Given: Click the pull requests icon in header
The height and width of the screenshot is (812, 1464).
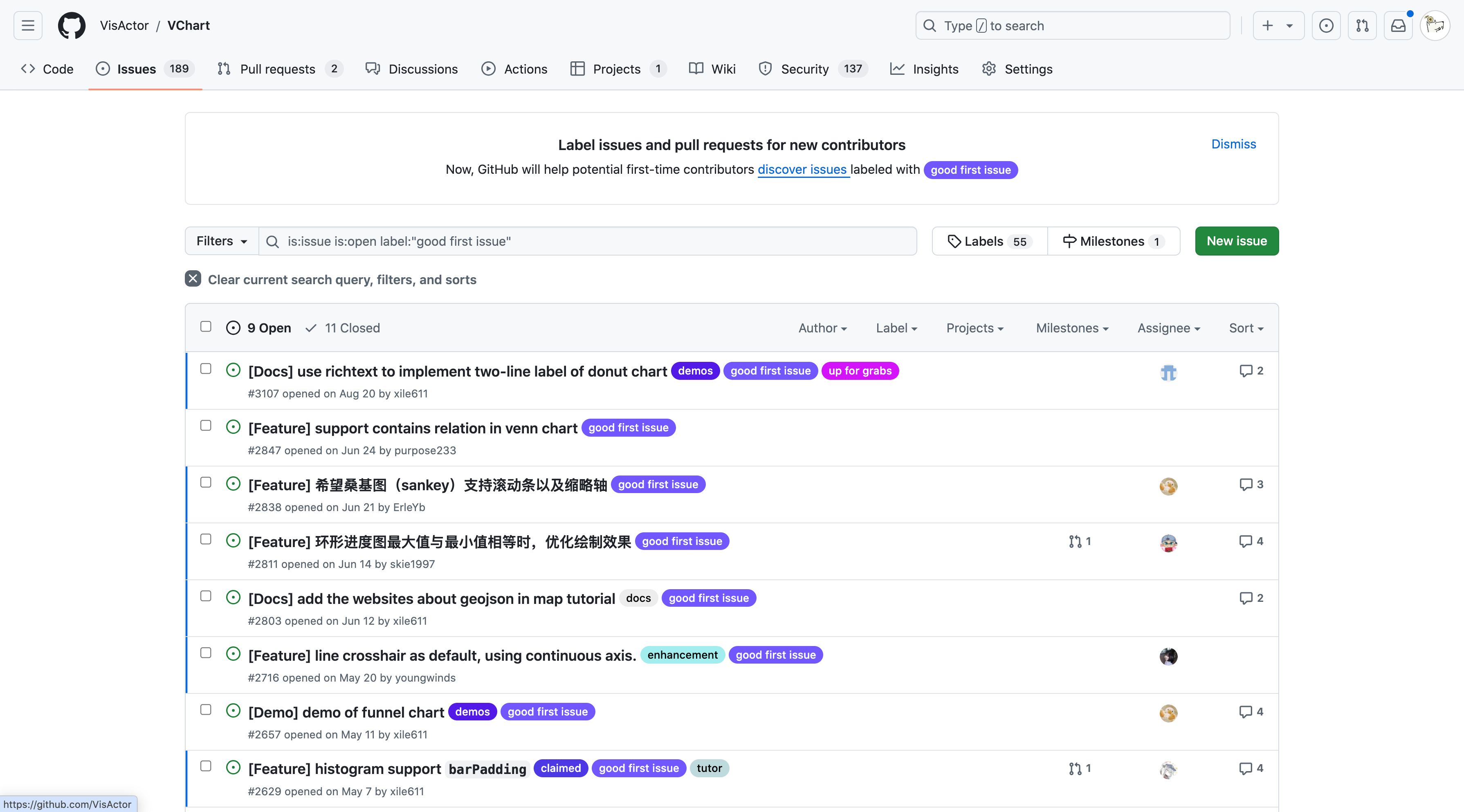Looking at the screenshot, I should [1362, 26].
